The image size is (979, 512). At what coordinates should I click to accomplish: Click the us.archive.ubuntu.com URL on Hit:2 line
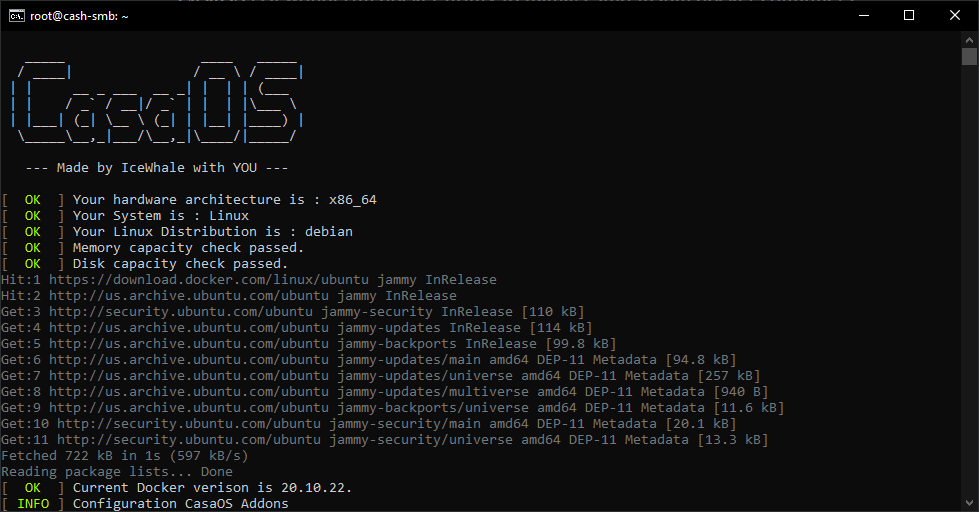coord(189,296)
